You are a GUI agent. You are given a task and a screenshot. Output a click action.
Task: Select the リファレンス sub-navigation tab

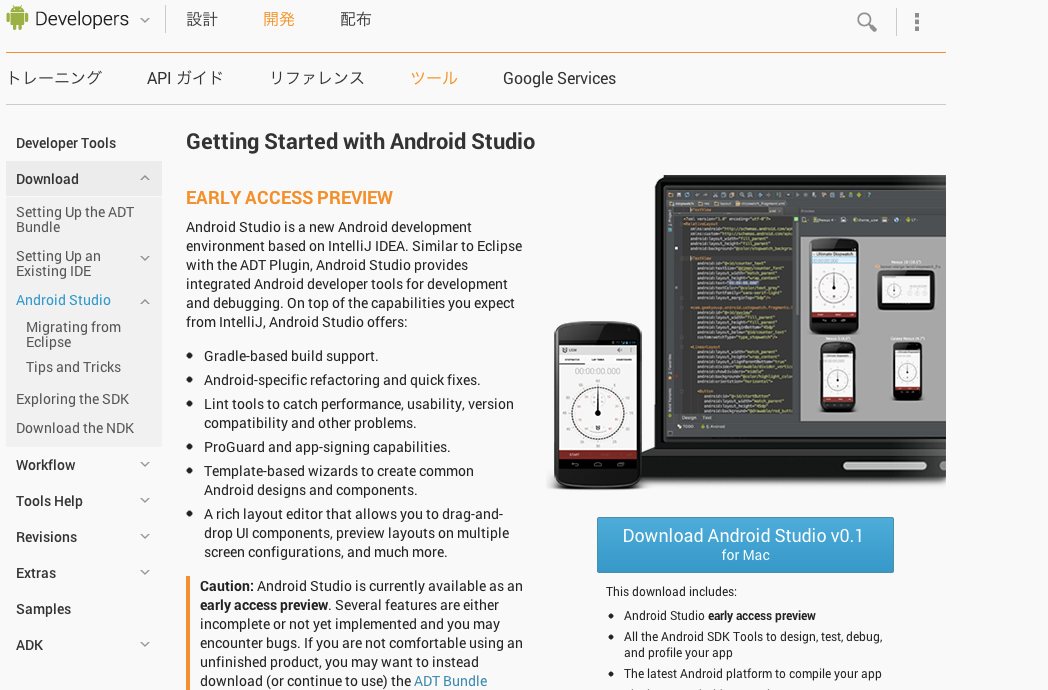(x=317, y=78)
